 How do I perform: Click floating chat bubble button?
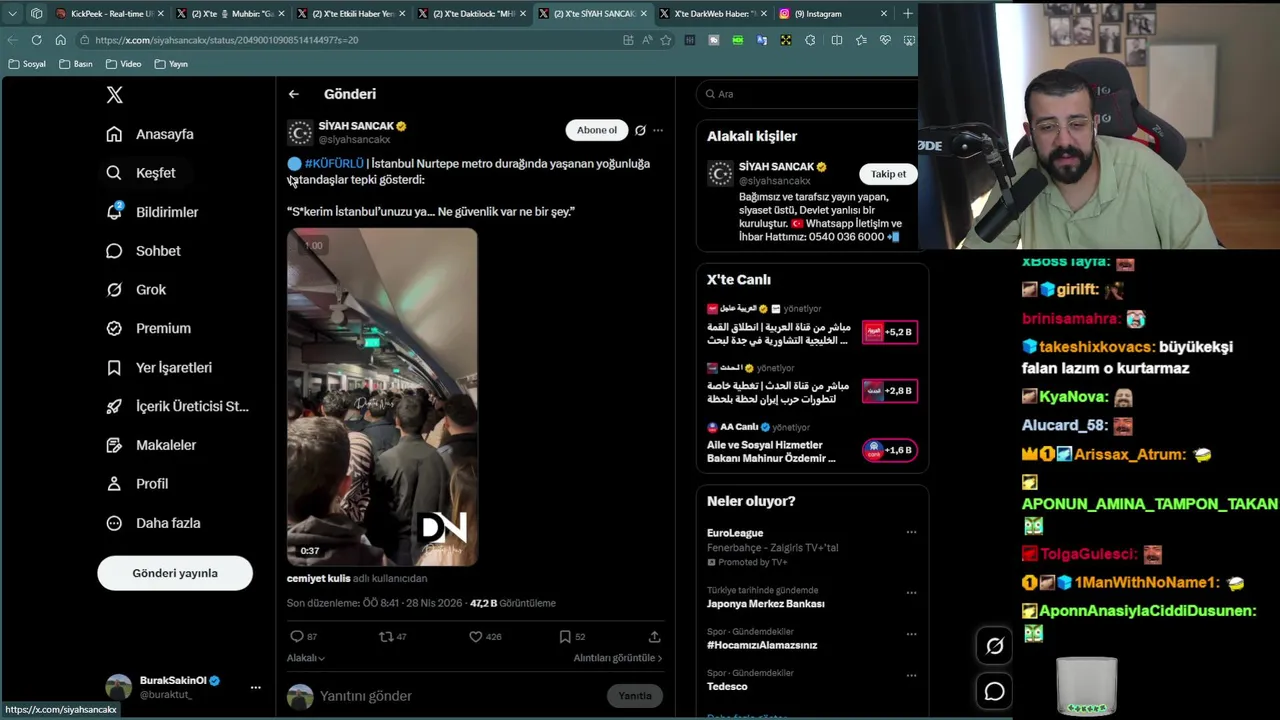pos(995,691)
